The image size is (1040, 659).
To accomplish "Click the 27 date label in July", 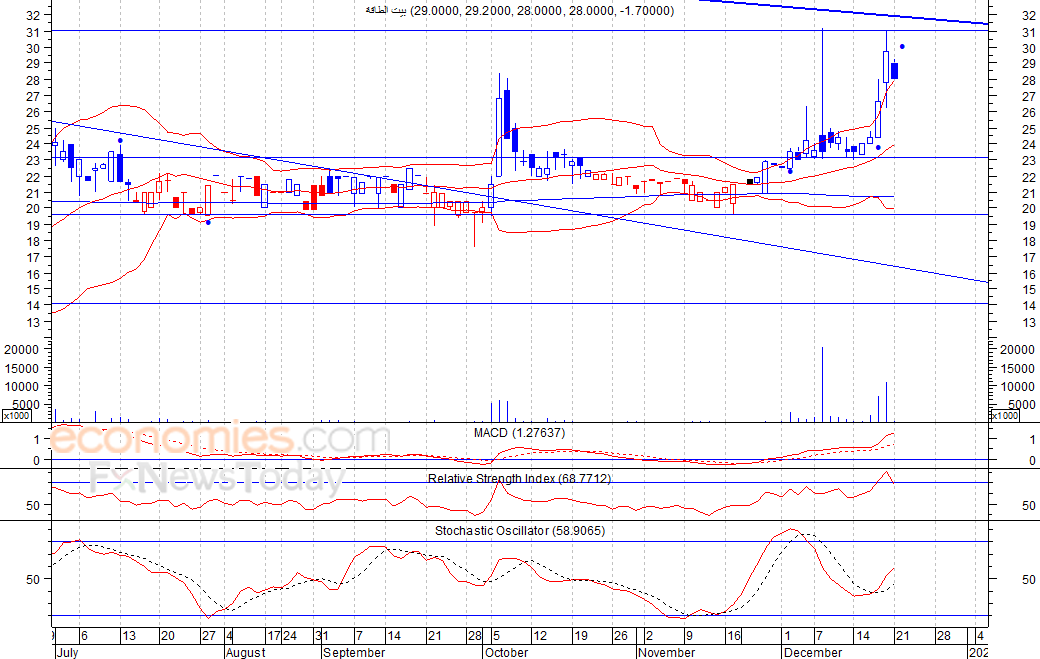I will point(208,636).
